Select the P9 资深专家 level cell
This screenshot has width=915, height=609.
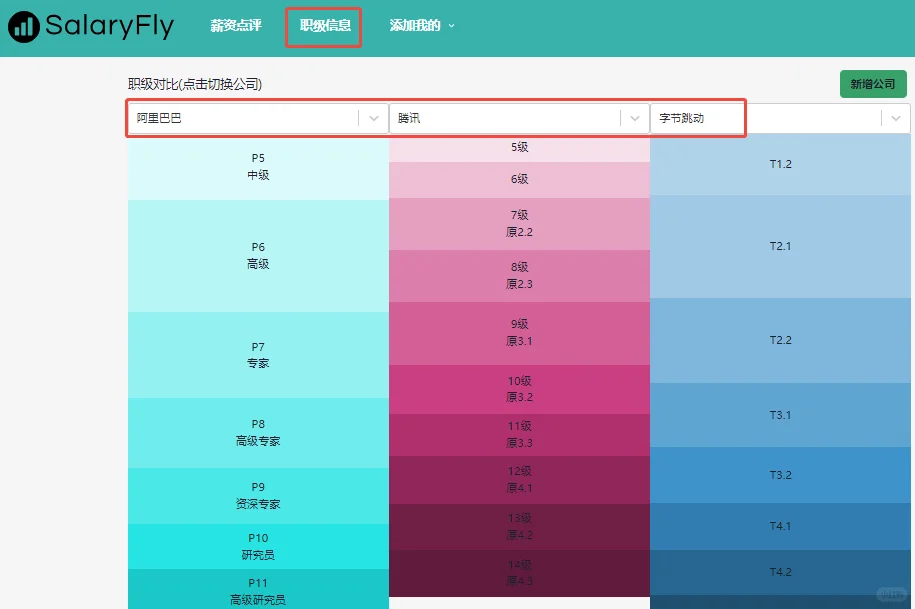258,496
